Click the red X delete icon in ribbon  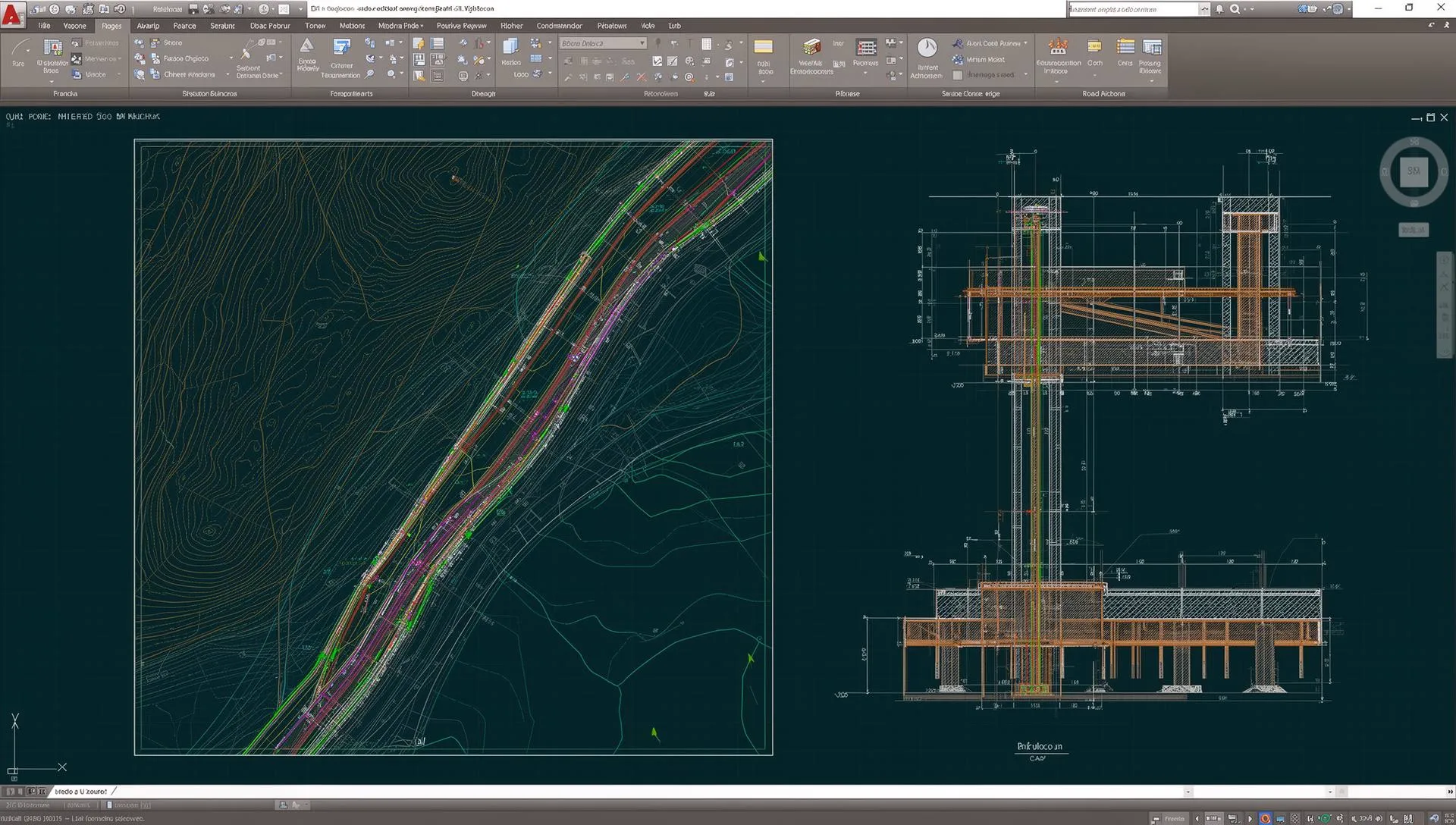click(x=642, y=77)
